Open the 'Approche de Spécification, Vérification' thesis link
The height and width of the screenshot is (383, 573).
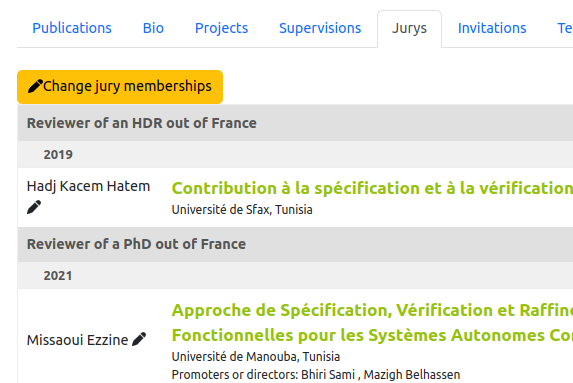click(x=372, y=310)
